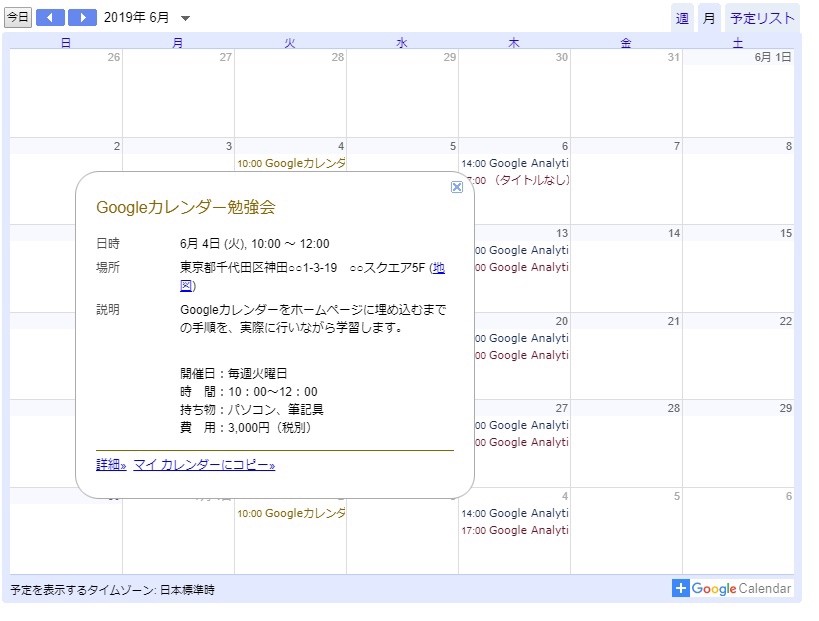Switch to the 月 view tab
Image resolution: width=819 pixels, height=621 pixels.
click(x=709, y=18)
